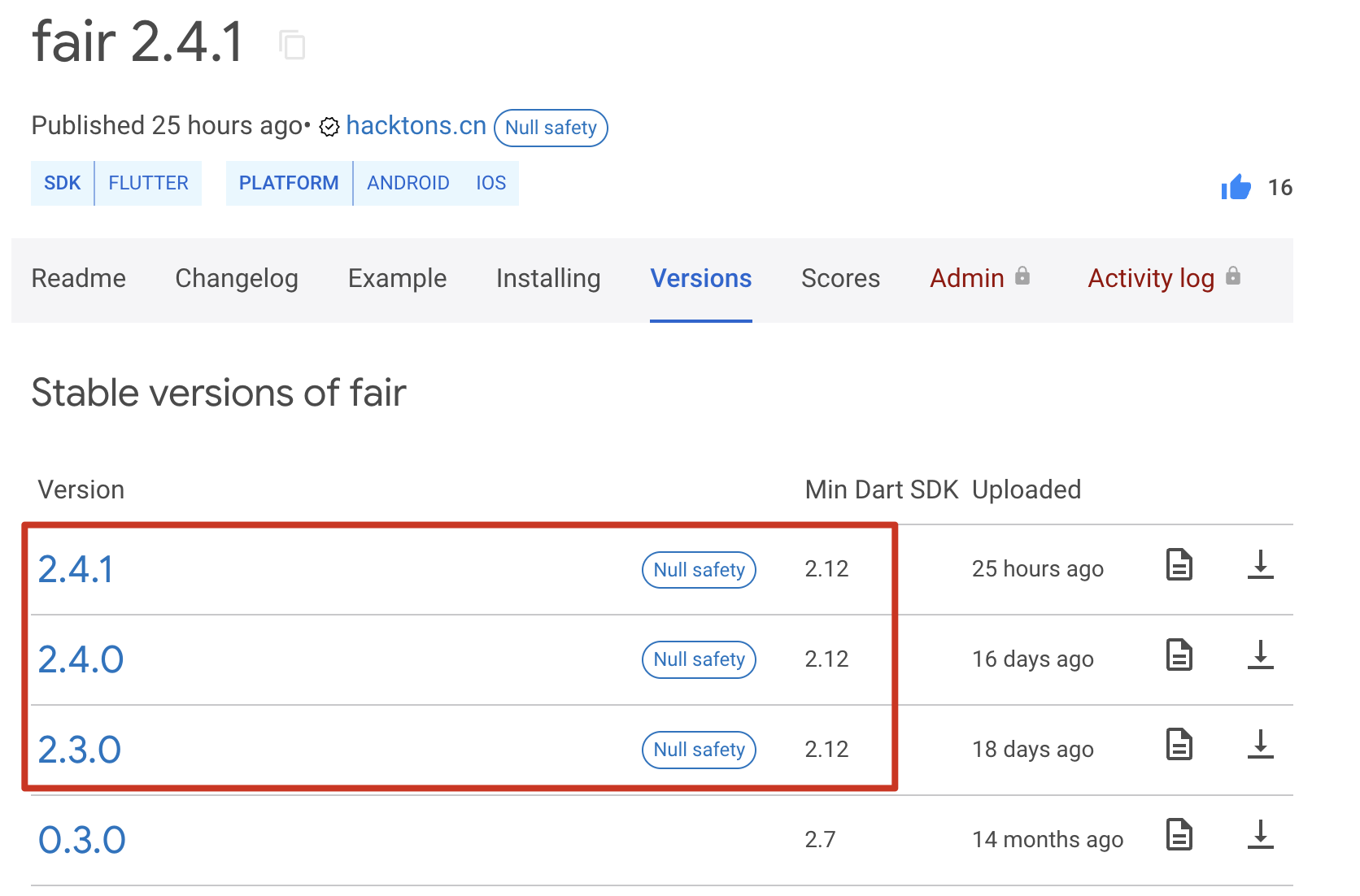This screenshot has width=1360, height=896.
Task: Click the ANDROID platform chip
Action: [408, 183]
